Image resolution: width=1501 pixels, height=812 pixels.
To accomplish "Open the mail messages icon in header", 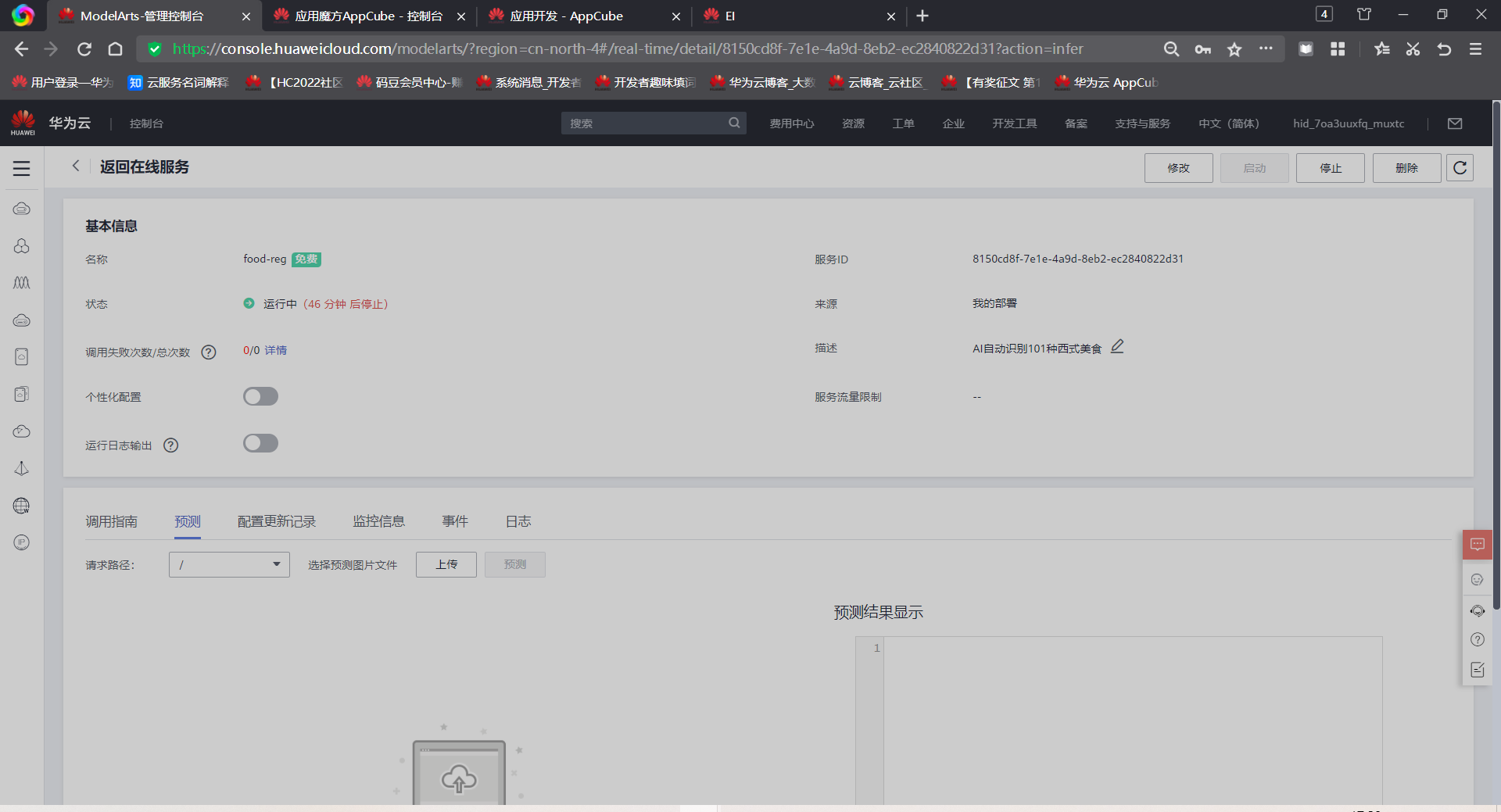I will tap(1455, 123).
